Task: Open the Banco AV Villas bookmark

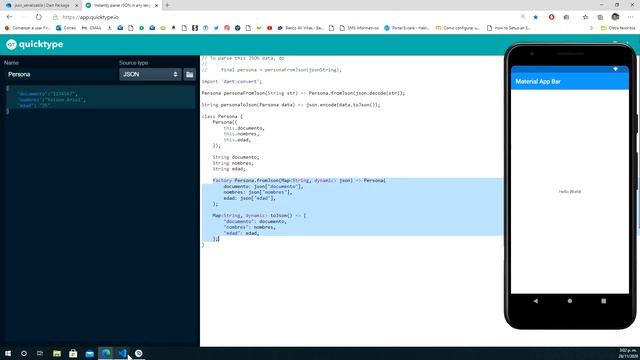Action: 300,28
